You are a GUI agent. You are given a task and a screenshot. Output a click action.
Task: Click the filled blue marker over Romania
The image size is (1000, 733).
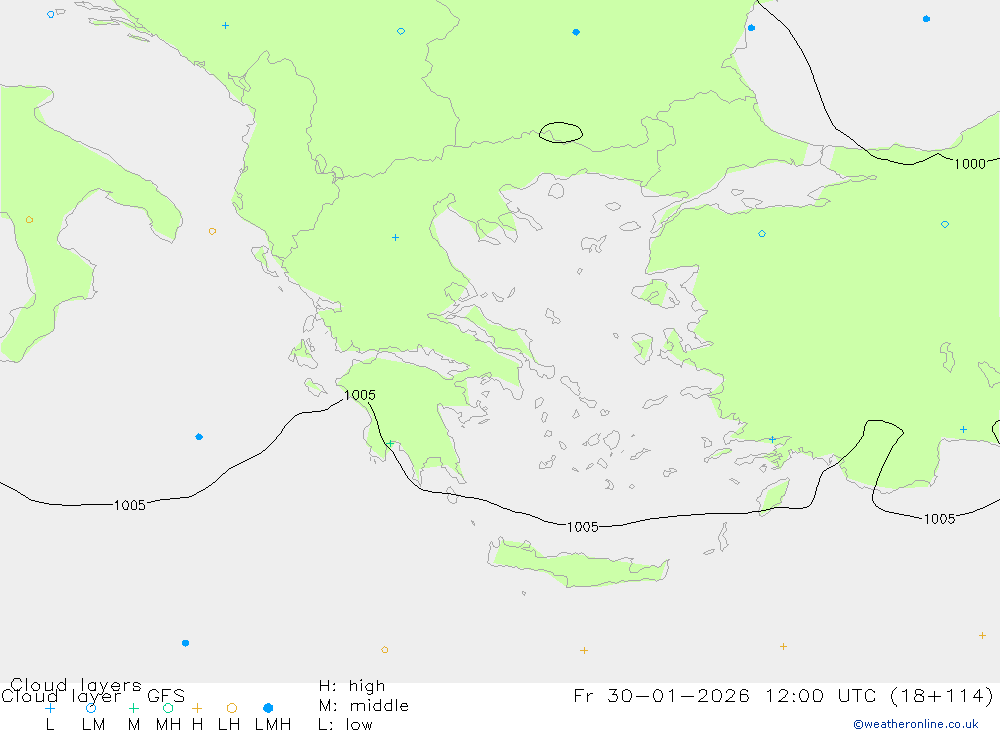click(576, 32)
